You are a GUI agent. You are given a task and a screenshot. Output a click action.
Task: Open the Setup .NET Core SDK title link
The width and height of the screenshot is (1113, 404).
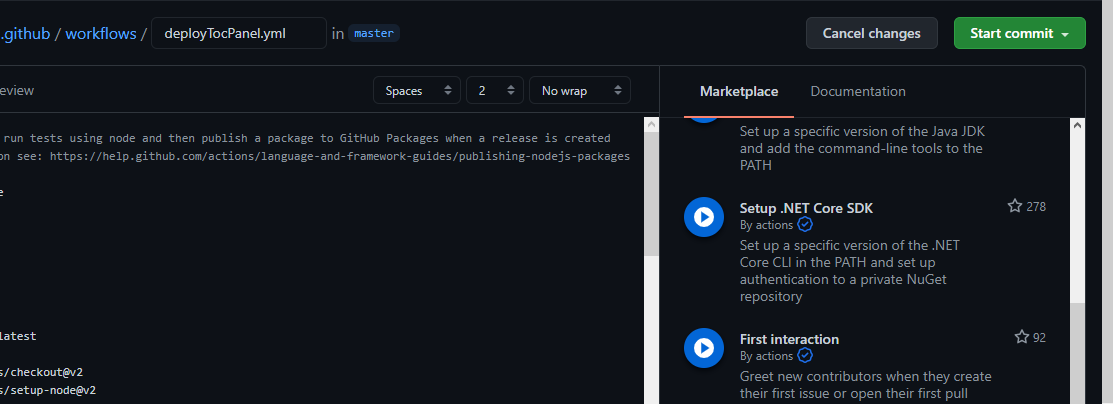[806, 208]
